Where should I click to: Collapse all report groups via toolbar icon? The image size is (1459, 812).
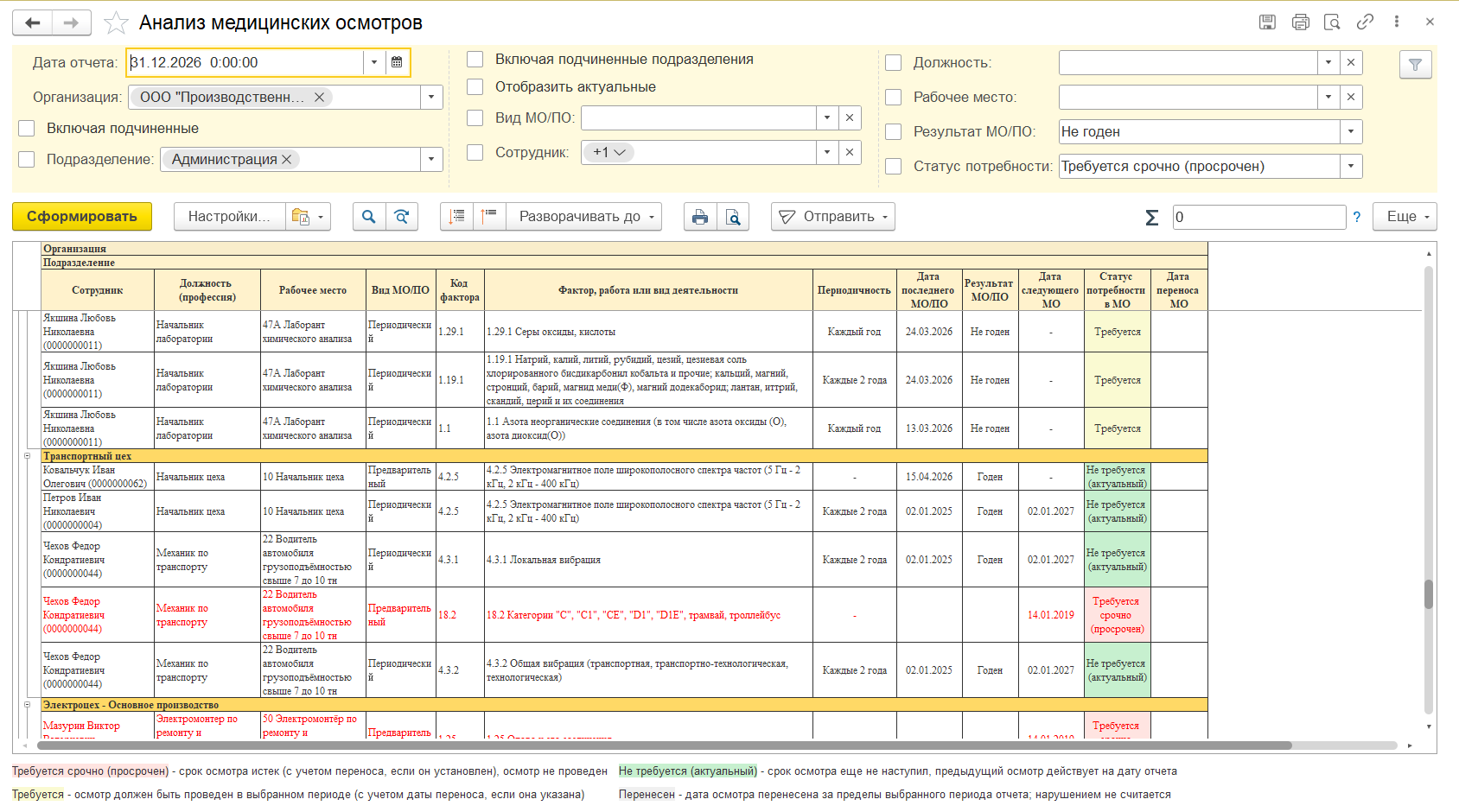[456, 217]
